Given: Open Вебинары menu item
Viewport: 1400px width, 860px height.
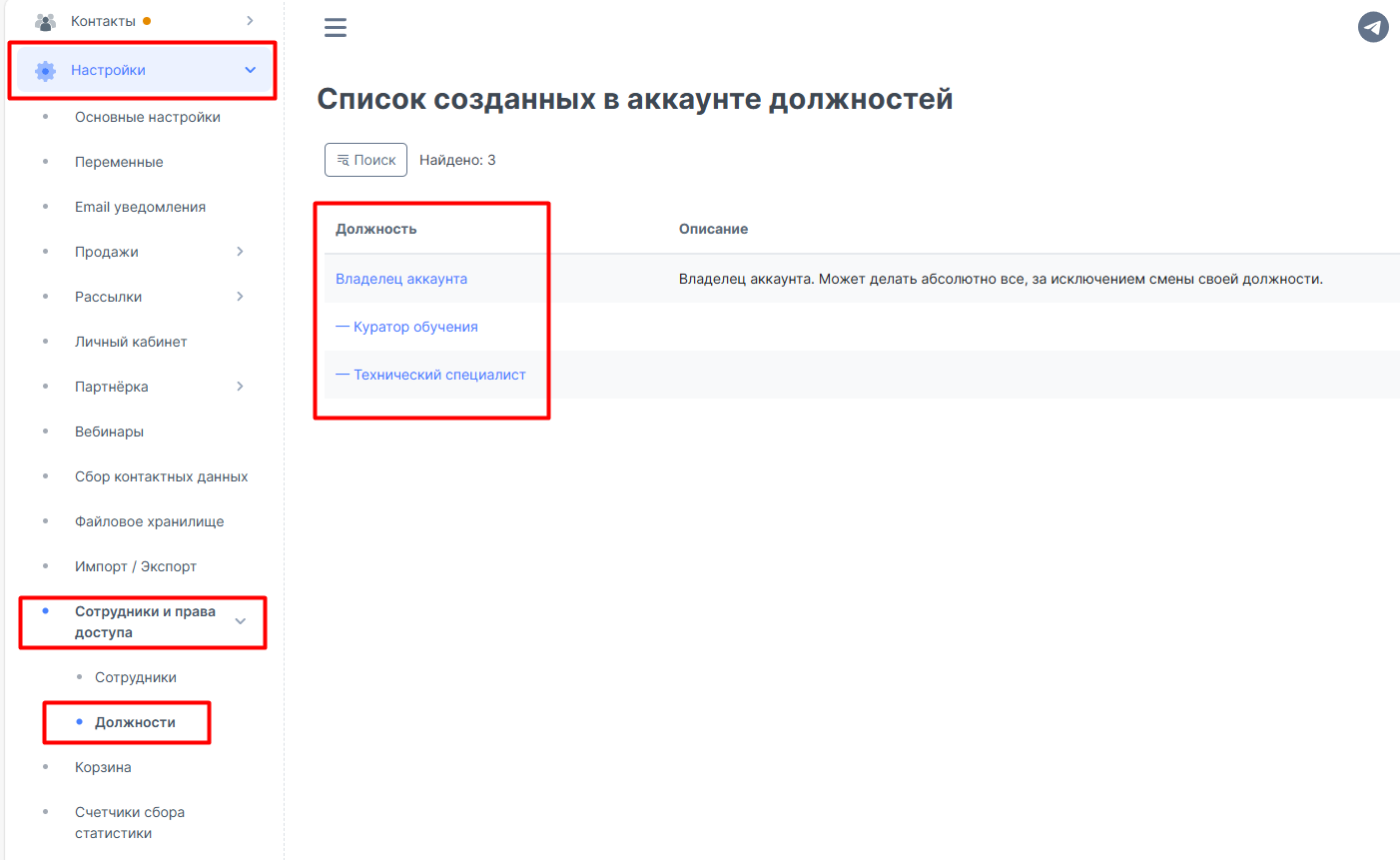Looking at the screenshot, I should tap(109, 431).
